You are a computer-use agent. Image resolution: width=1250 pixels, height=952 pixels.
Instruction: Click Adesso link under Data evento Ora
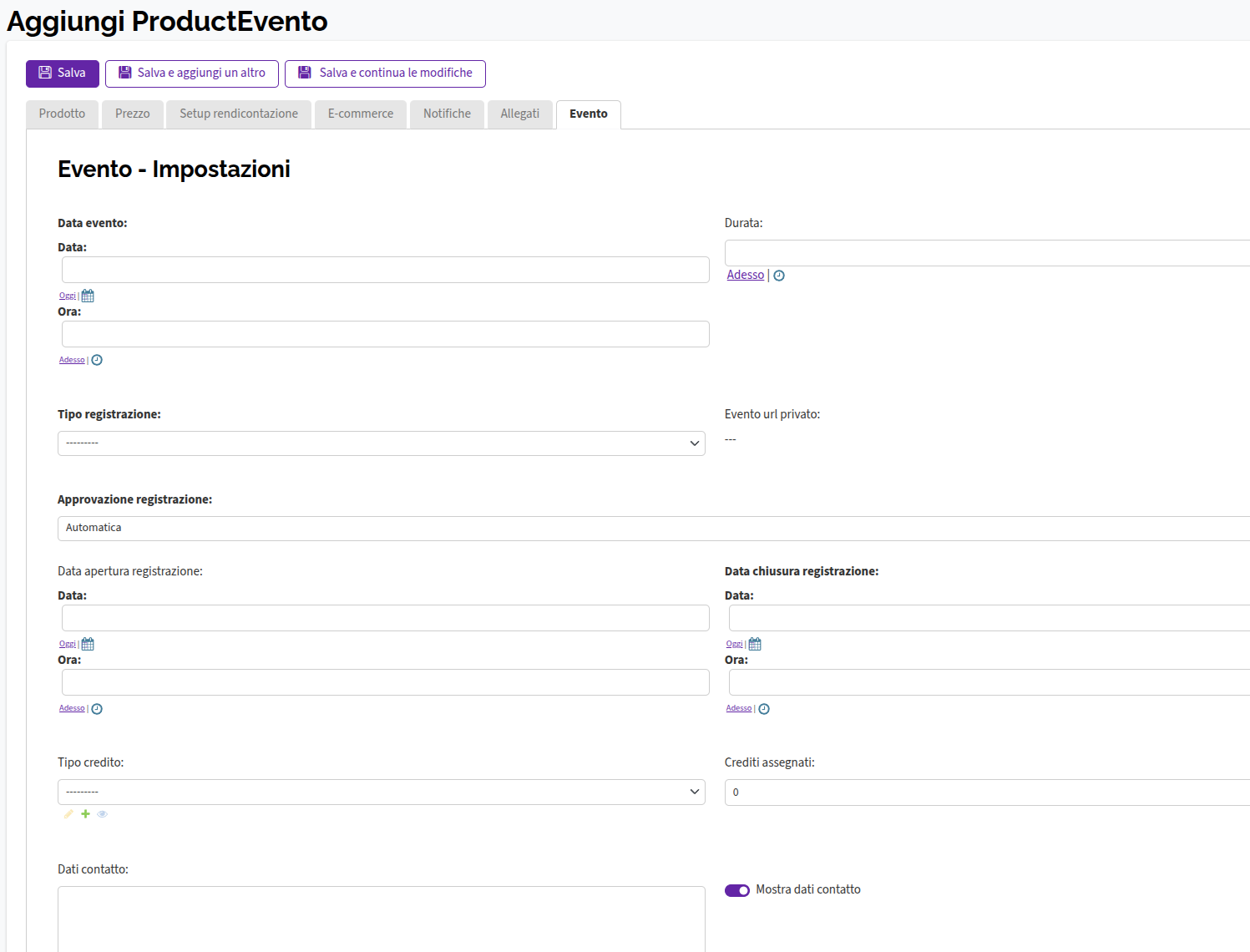click(x=72, y=360)
